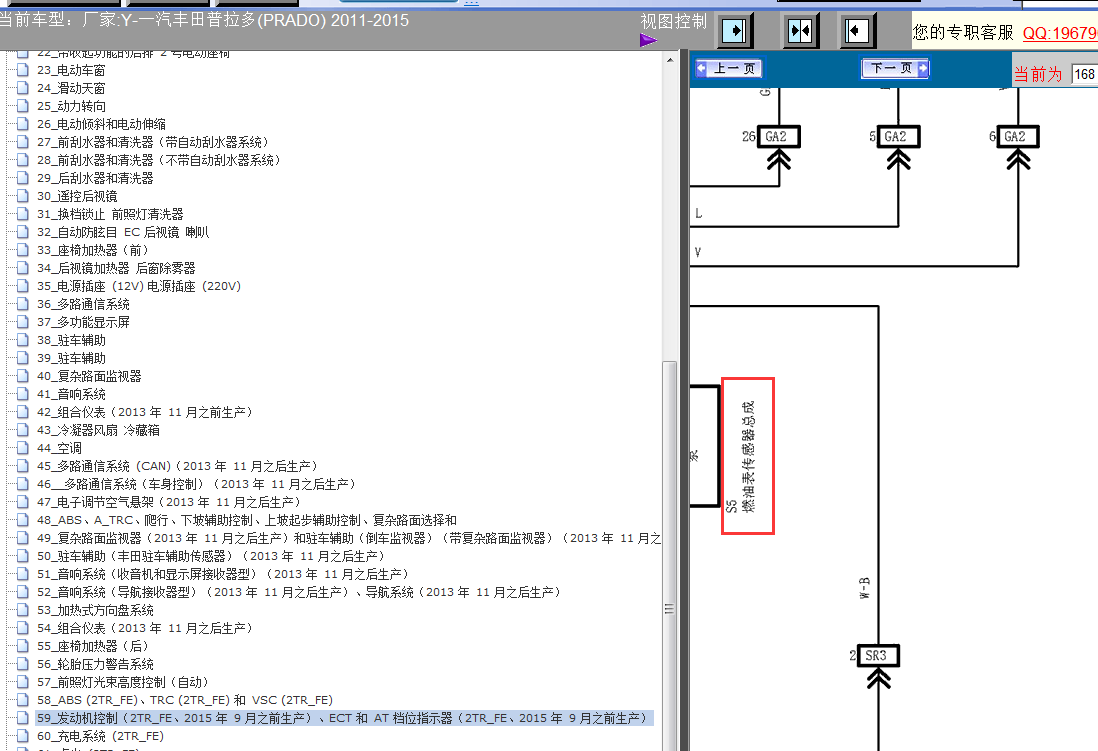Open 40_复杂路面监视器

coord(90,376)
